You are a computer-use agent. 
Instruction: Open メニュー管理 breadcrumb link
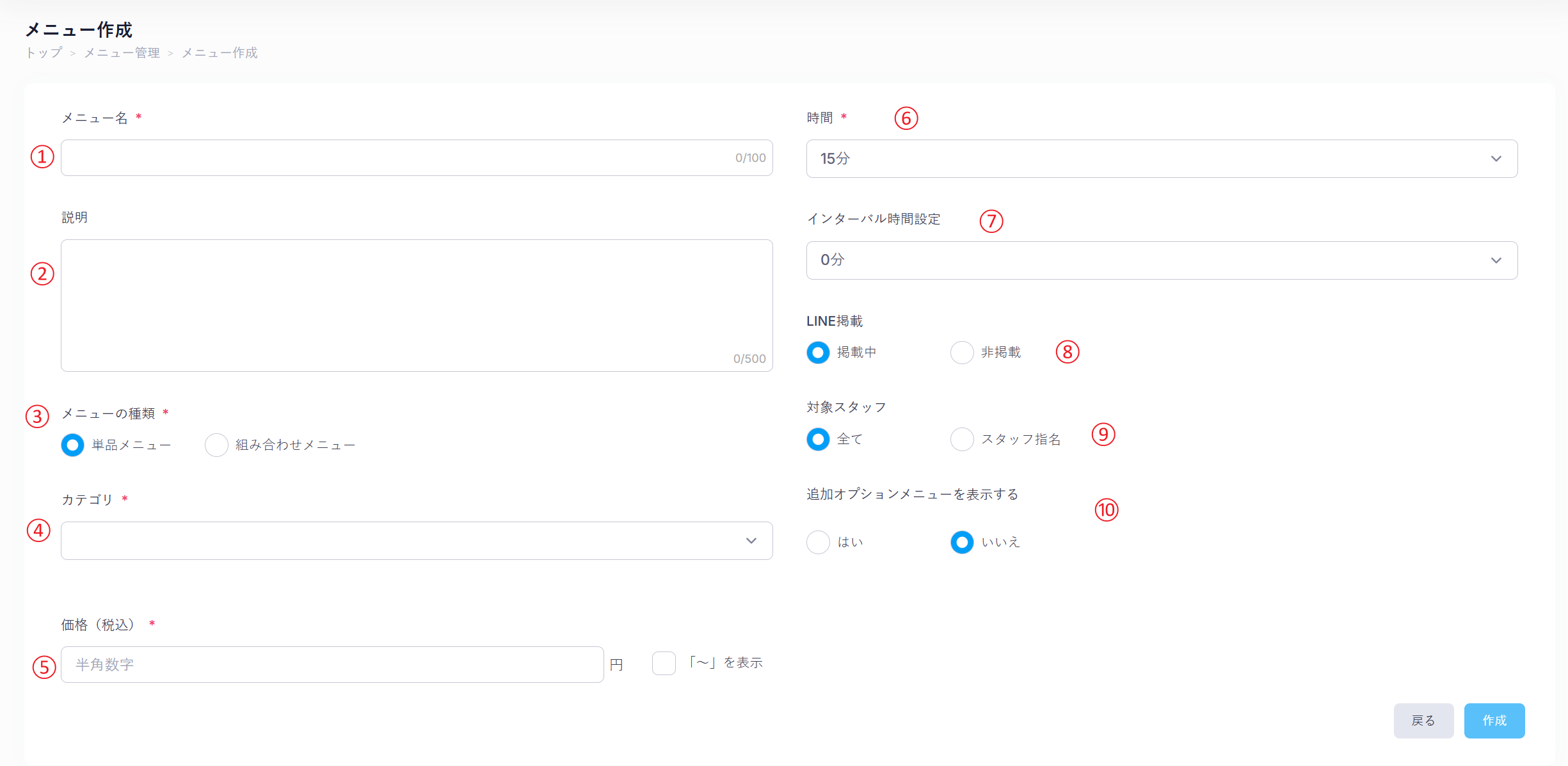(x=122, y=53)
